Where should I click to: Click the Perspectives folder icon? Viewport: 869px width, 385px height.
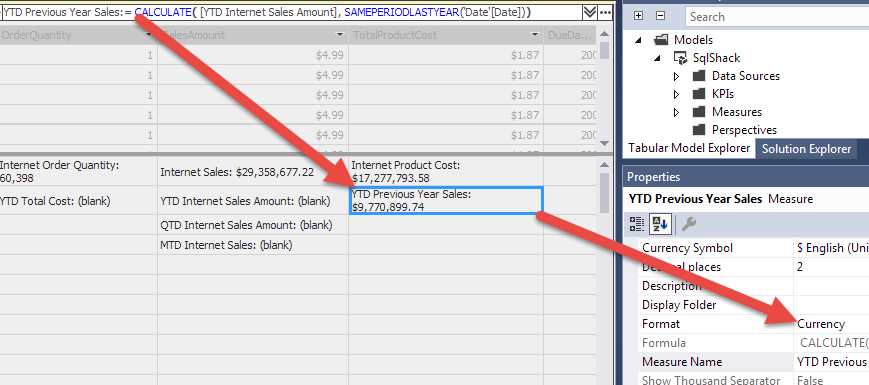699,130
